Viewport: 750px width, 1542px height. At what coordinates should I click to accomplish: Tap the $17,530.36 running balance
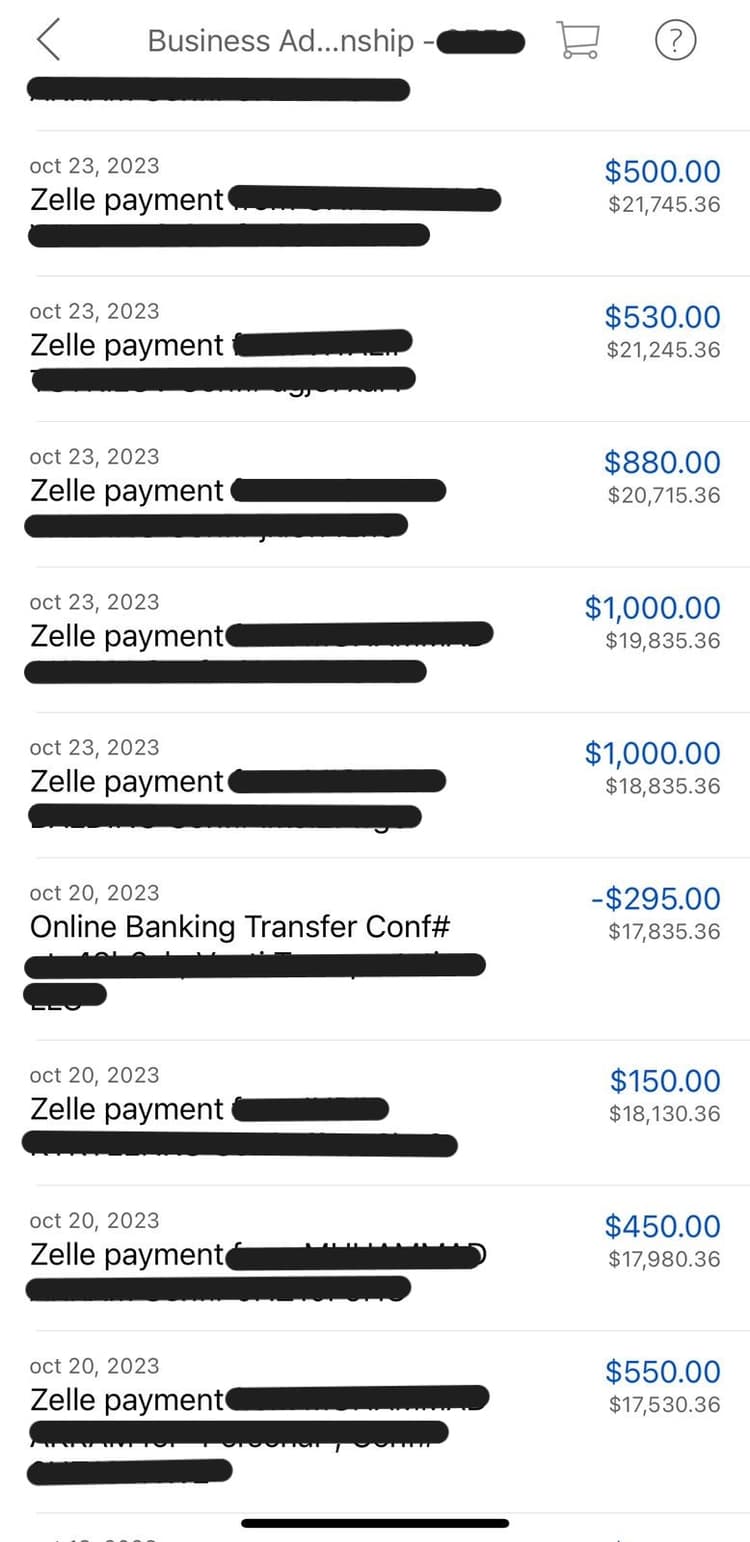[x=664, y=1405]
